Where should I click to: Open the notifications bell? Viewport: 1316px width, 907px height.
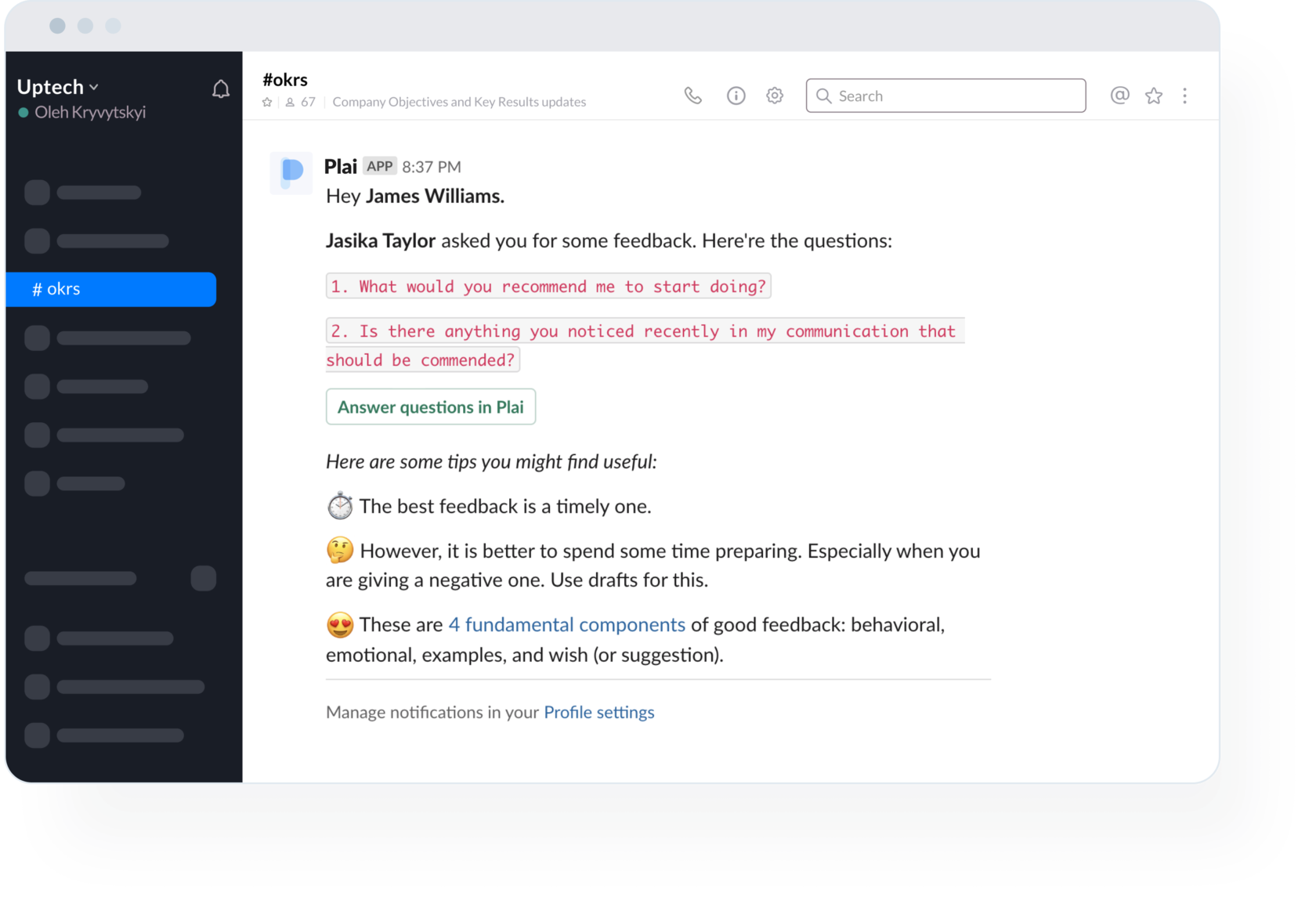pyautogui.click(x=221, y=89)
